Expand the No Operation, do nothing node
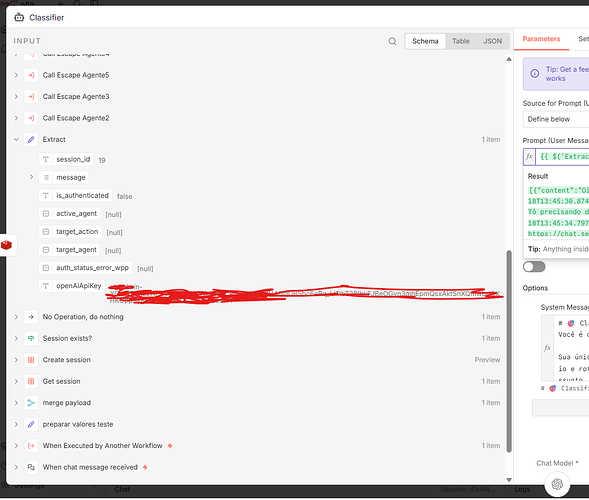This screenshot has height=500, width=589. coord(16,317)
